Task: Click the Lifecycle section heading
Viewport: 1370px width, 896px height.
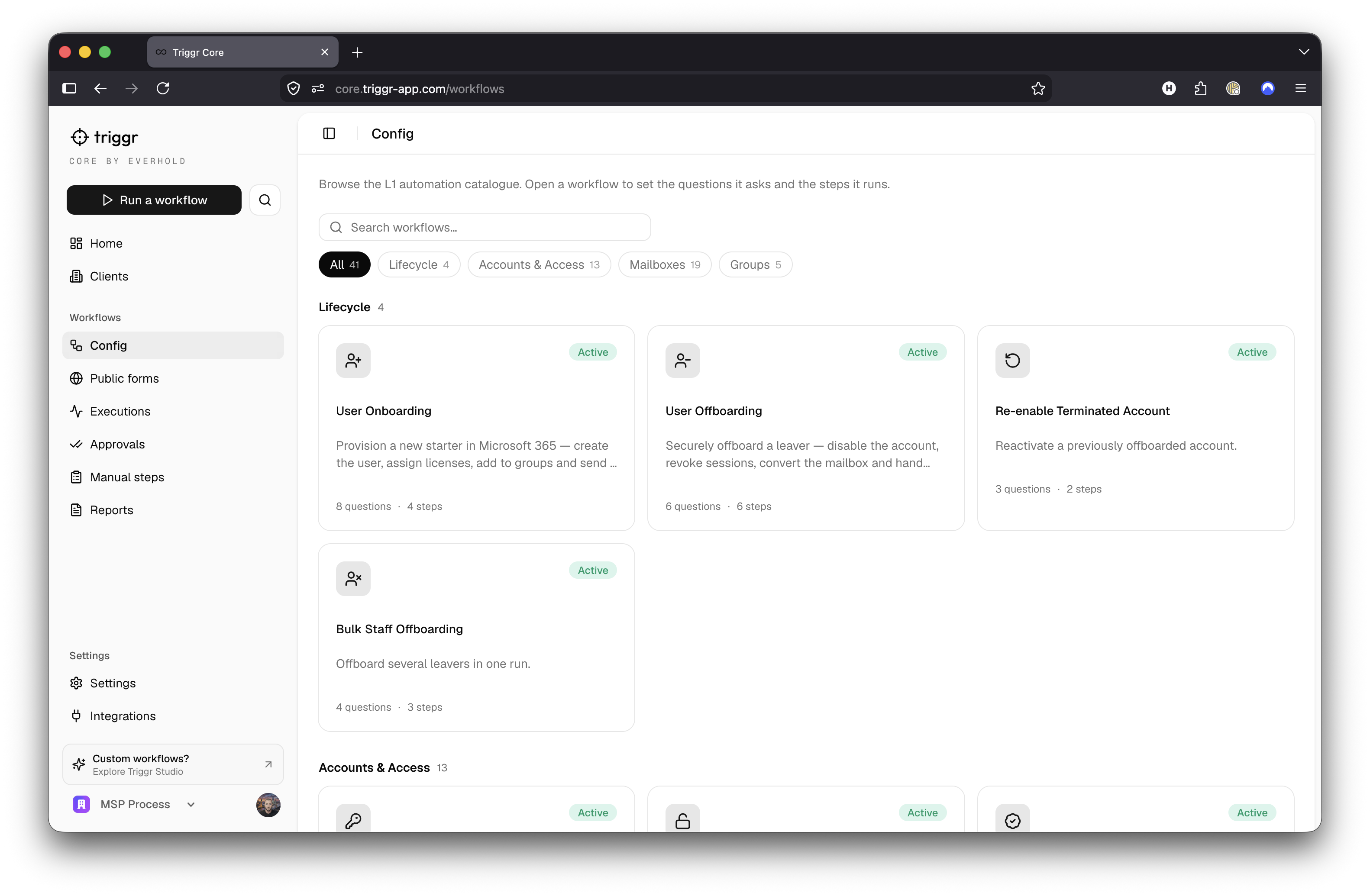Action: click(344, 307)
